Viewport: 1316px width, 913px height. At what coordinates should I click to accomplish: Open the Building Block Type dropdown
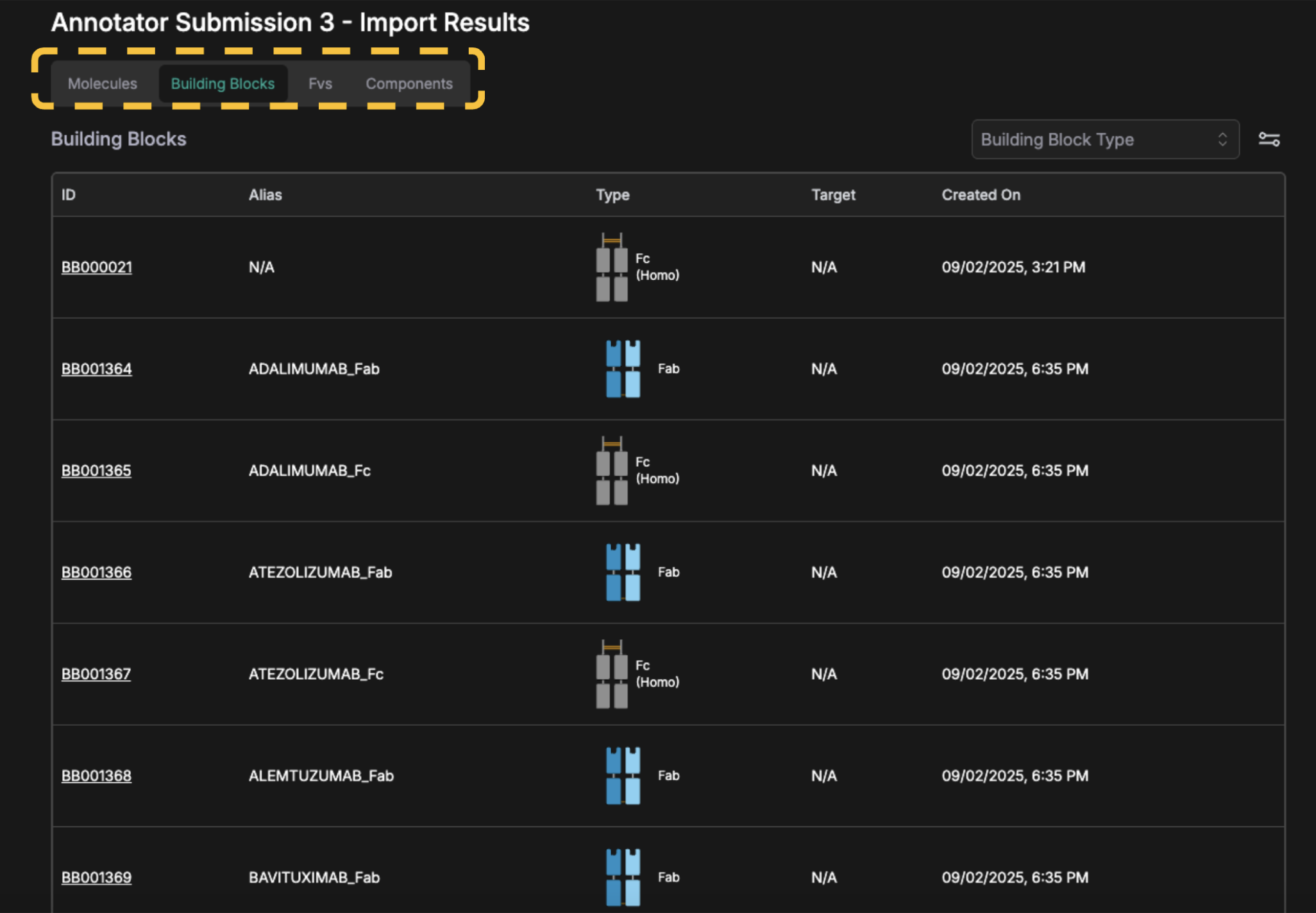pyautogui.click(x=1090, y=139)
